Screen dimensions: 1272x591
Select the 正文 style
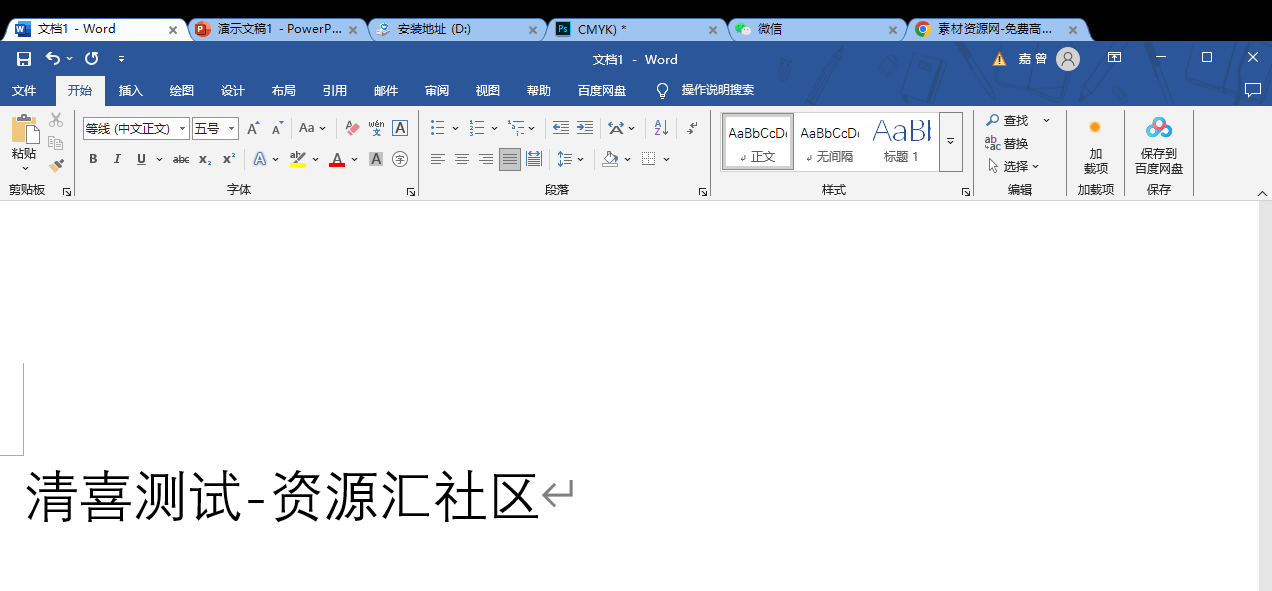pos(757,140)
